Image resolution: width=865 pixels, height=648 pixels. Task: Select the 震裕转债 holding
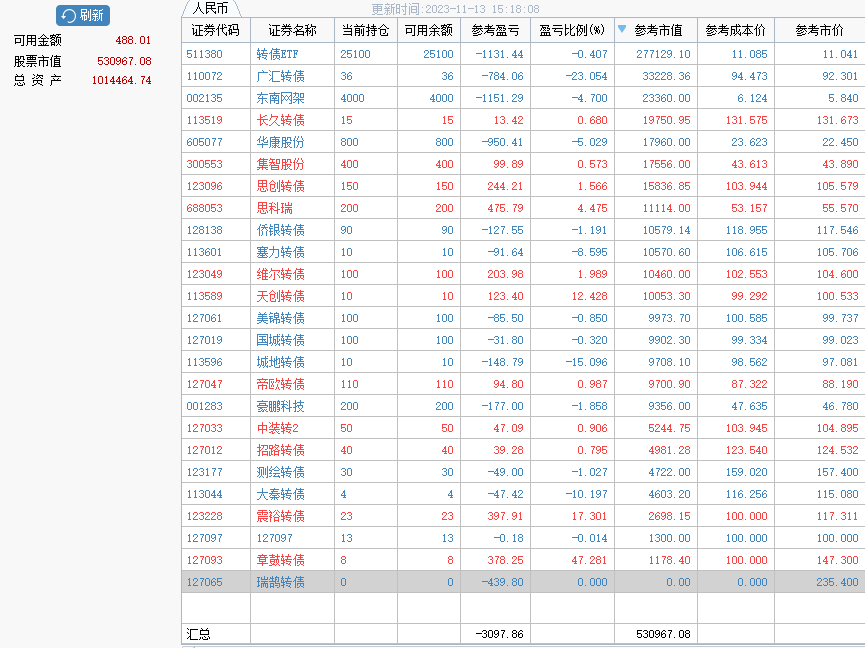click(280, 516)
